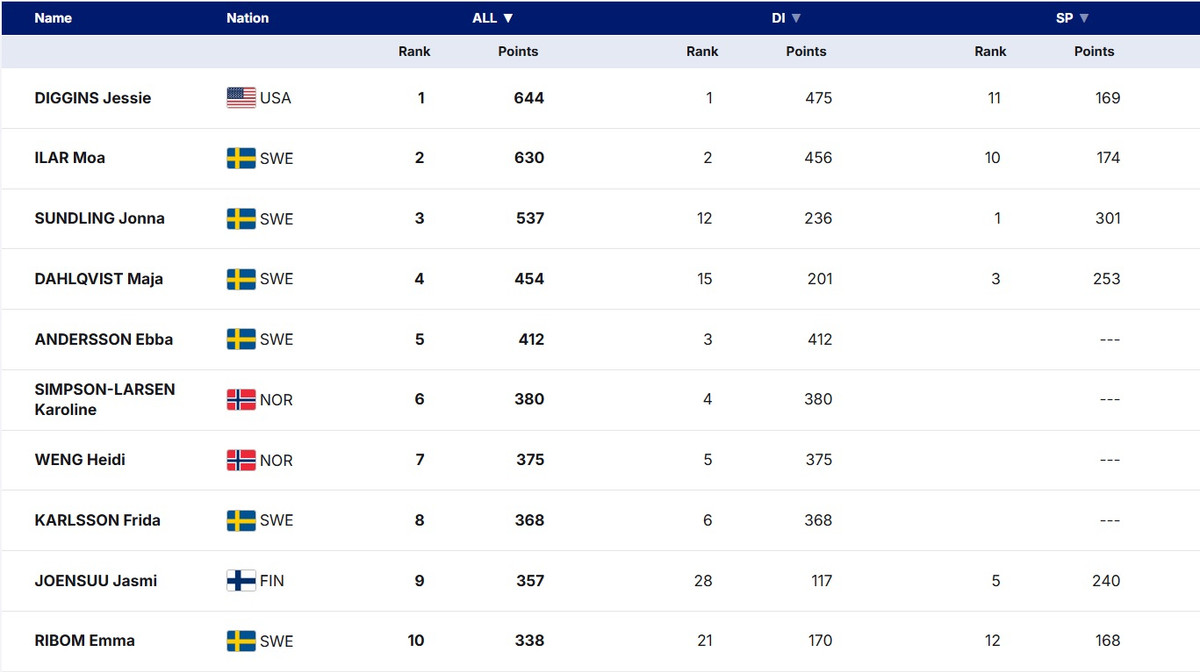1200x672 pixels.
Task: Click the USA flag icon beside Diggins
Action: pos(241,98)
